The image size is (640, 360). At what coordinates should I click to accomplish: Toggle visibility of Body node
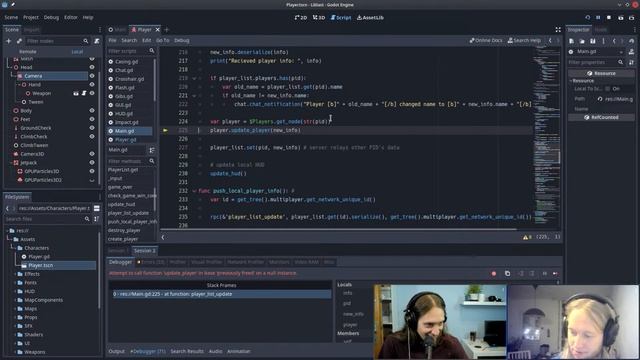tap(92, 111)
